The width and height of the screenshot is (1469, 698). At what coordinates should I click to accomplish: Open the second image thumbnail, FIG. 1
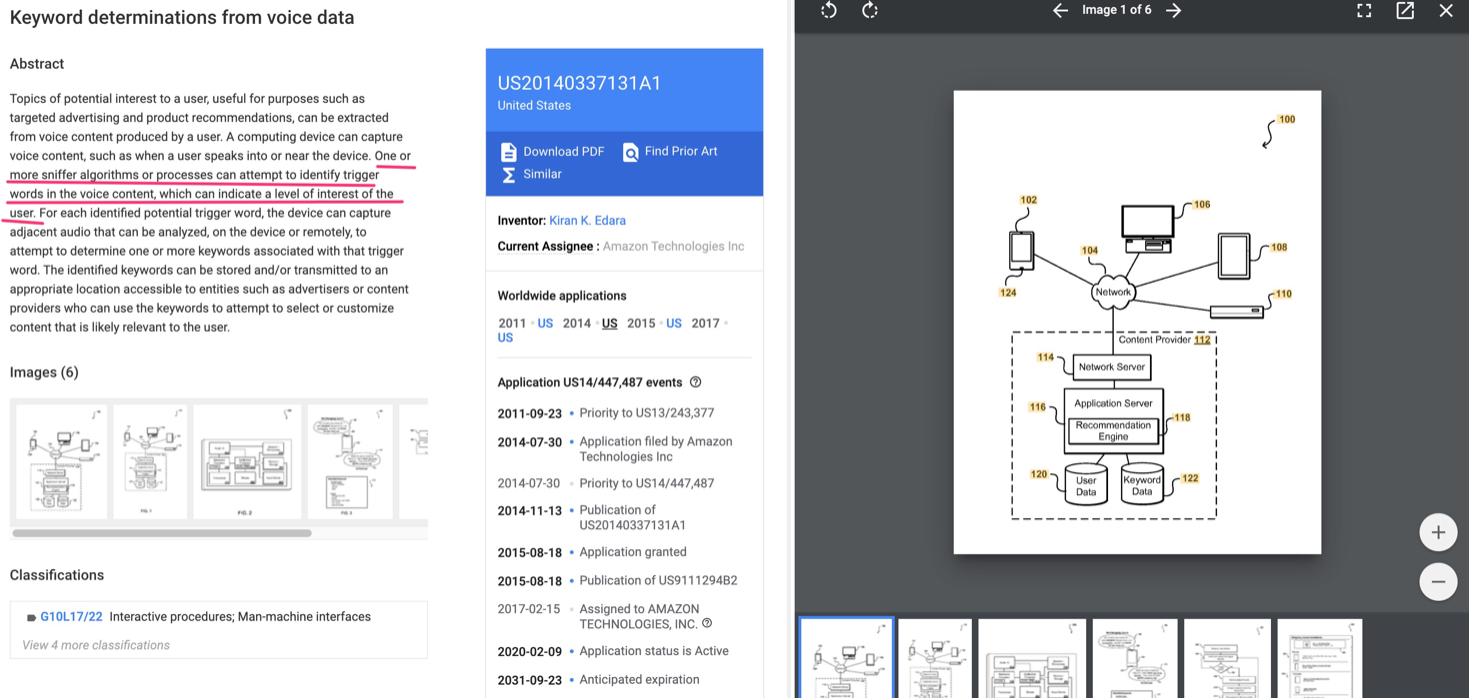(x=150, y=461)
